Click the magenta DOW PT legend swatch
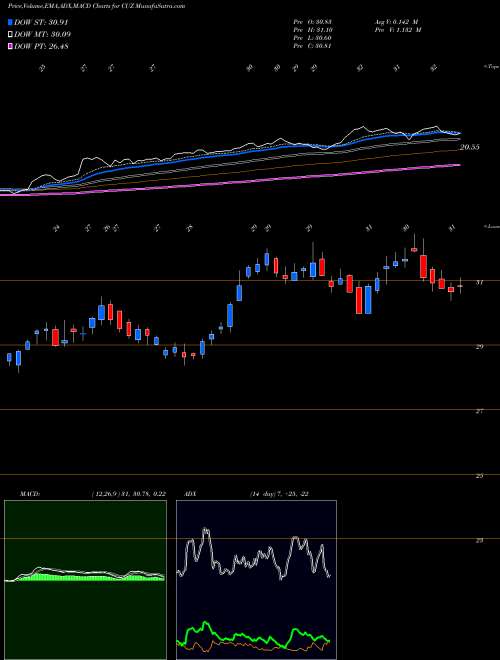The height and width of the screenshot is (660, 500). 11,46
